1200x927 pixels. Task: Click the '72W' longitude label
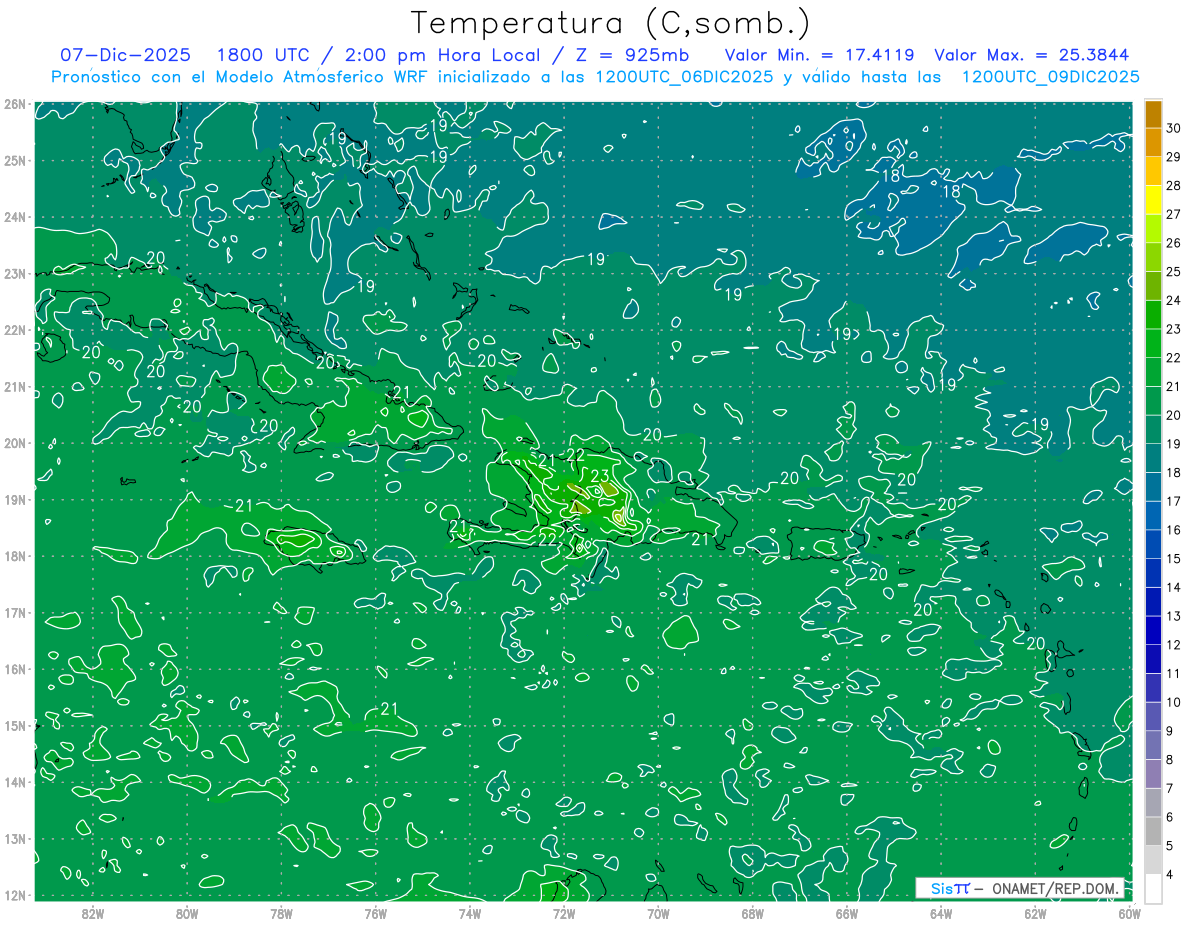pyautogui.click(x=563, y=913)
